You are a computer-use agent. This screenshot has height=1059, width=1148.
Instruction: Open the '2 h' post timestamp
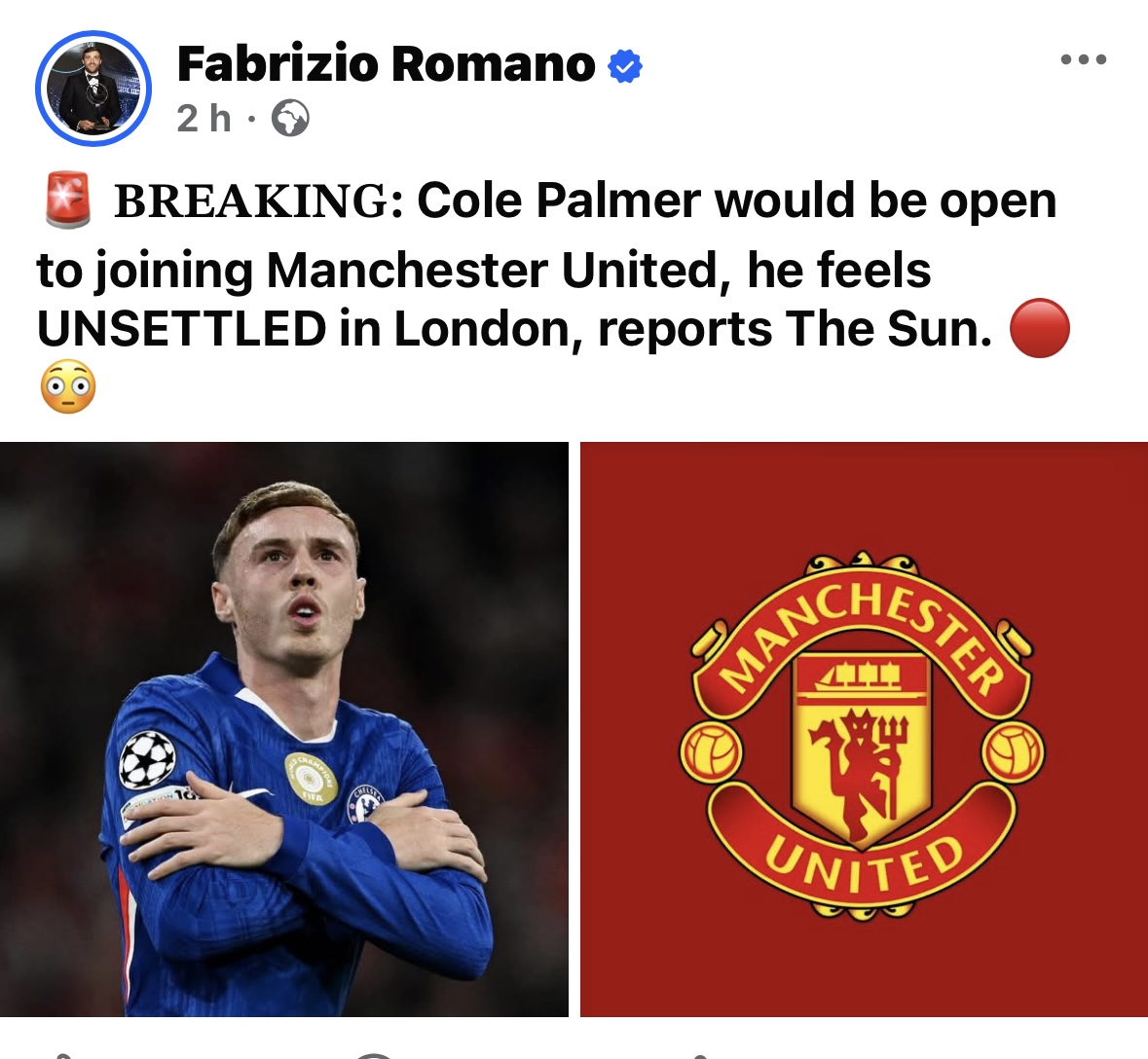[x=204, y=118]
